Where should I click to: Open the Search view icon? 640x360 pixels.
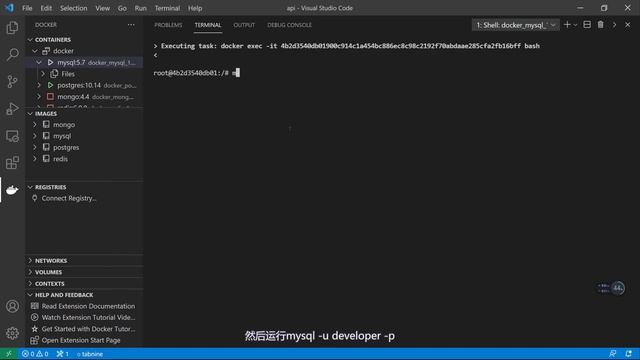[x=12, y=55]
